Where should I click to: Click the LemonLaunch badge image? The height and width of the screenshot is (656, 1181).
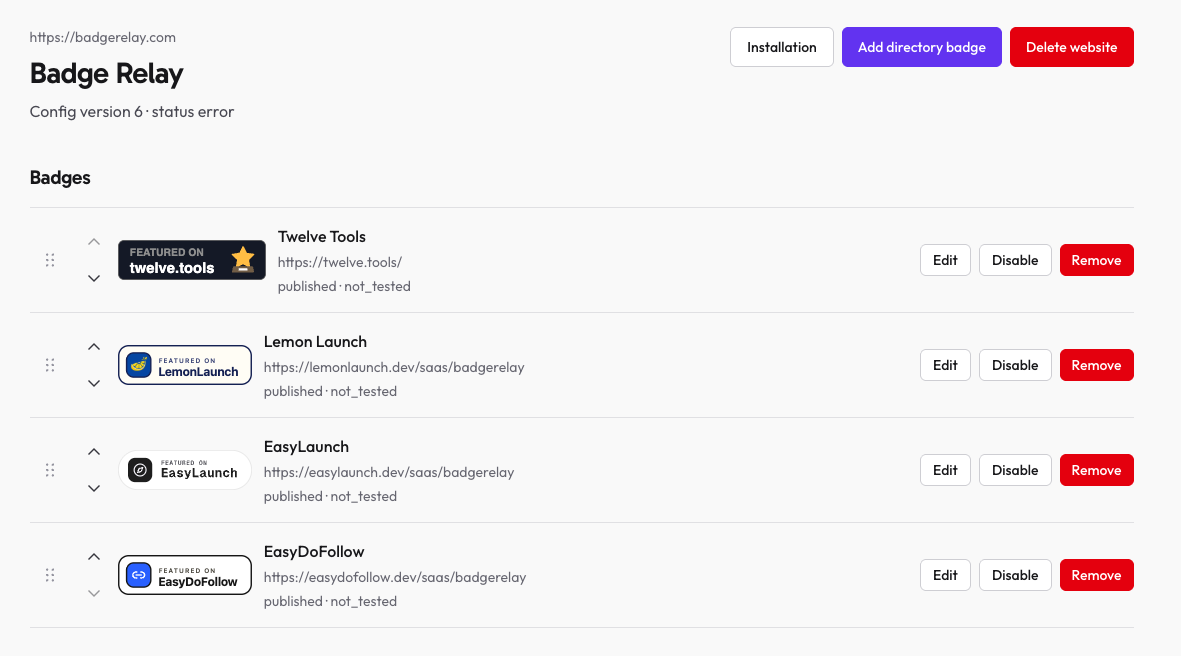coord(185,365)
